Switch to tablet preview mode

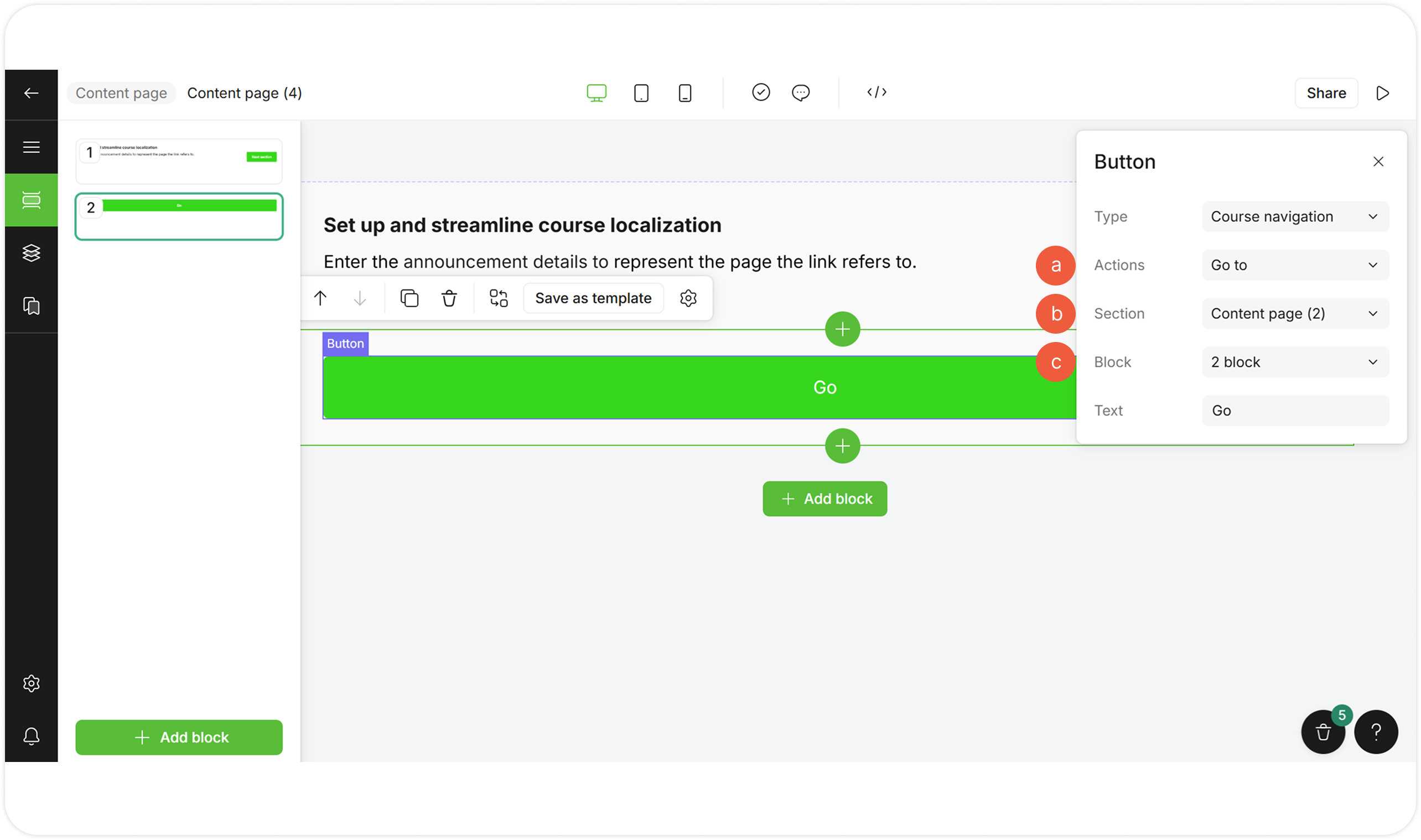click(x=641, y=93)
